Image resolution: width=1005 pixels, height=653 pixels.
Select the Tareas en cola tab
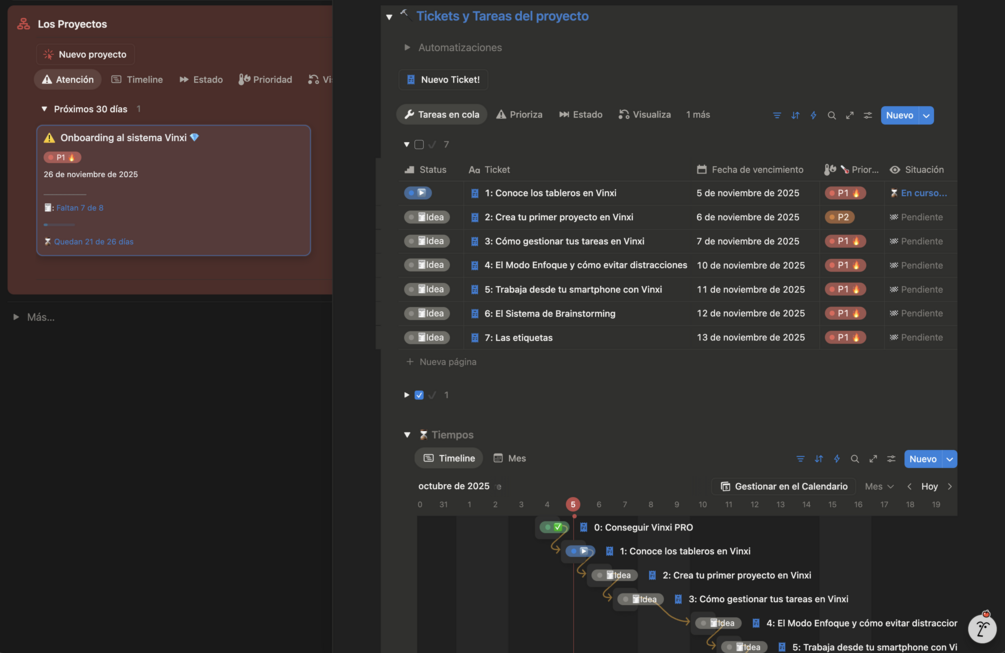(x=442, y=115)
